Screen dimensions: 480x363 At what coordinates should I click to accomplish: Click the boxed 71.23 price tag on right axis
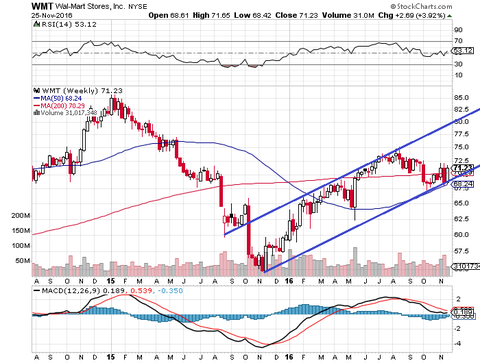(x=463, y=168)
